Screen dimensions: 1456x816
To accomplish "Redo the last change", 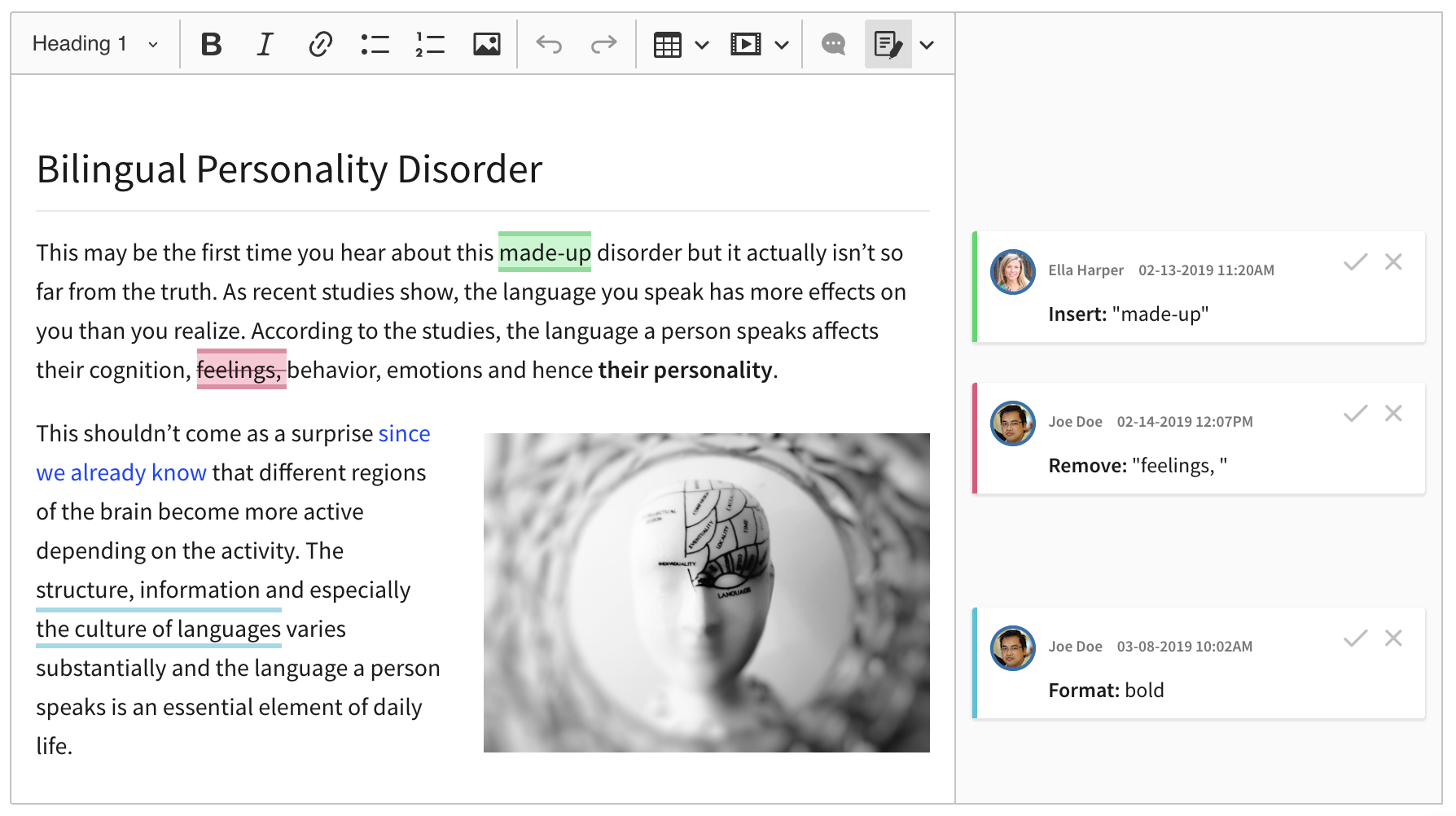I will tap(603, 44).
